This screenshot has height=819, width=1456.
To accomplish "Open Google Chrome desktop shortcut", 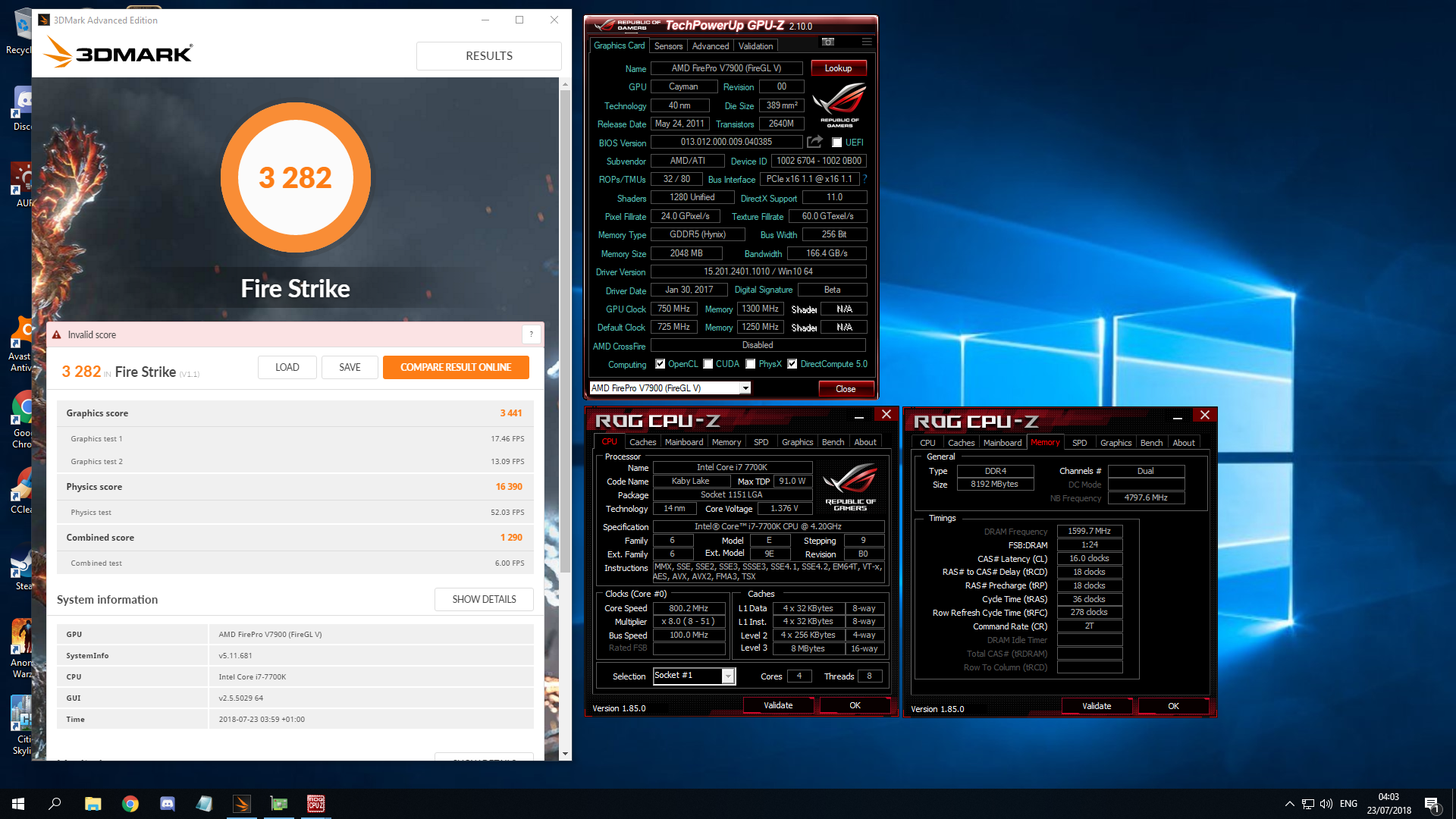I will (21, 419).
